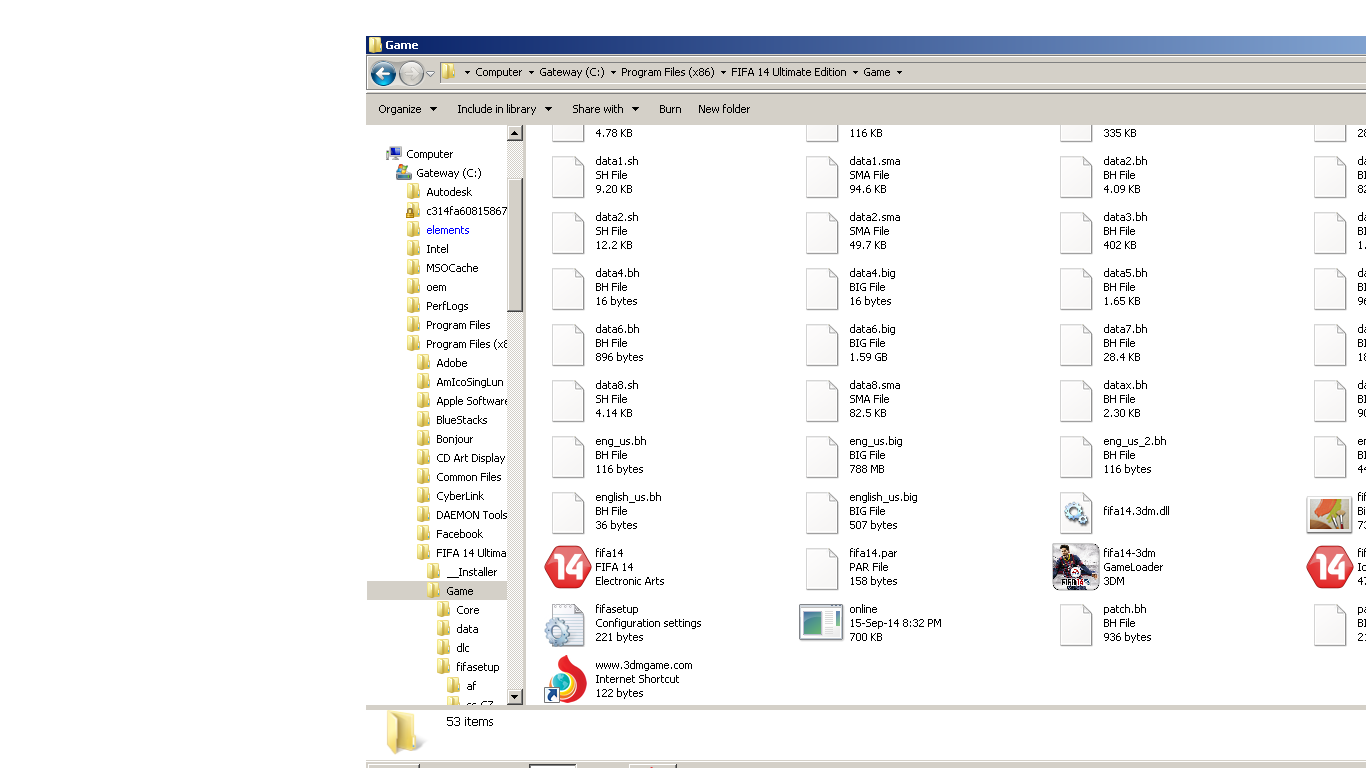
Task: Select the file named data8.sma
Action: pos(874,385)
